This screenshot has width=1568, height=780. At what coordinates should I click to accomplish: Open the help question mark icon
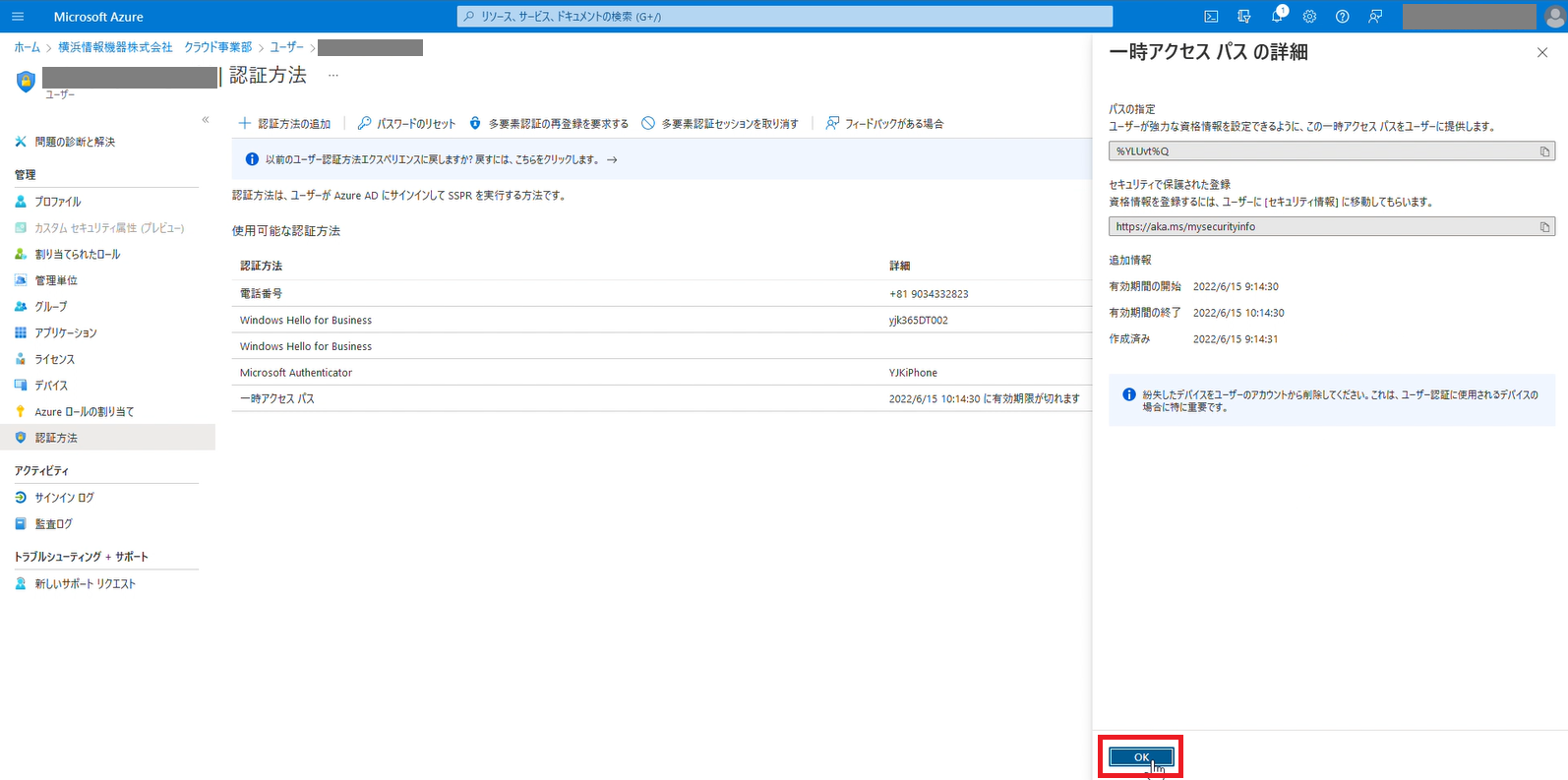(1342, 17)
